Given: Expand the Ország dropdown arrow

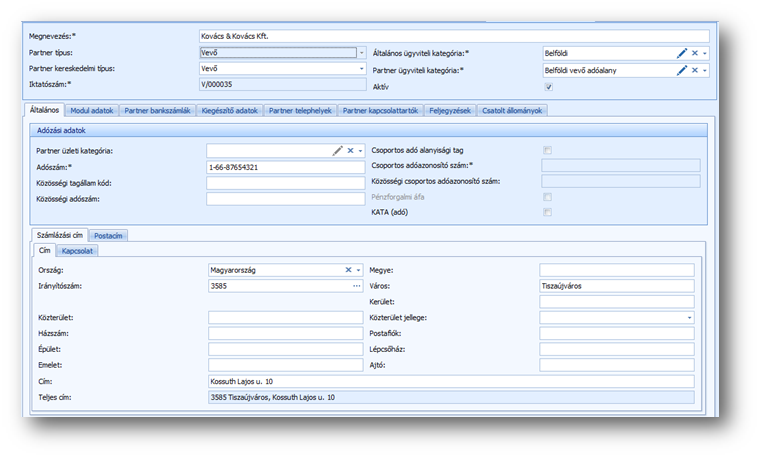Looking at the screenshot, I should point(358,270).
